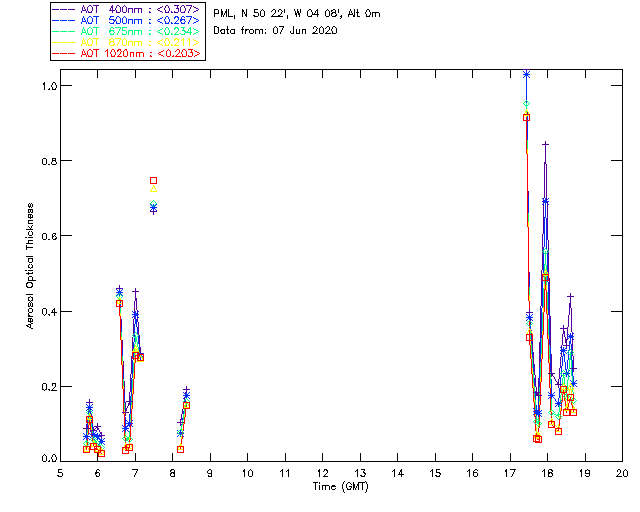Click the x-axis tick label 12
Image resolution: width=640 pixels, height=512 pixels.
pos(322,473)
